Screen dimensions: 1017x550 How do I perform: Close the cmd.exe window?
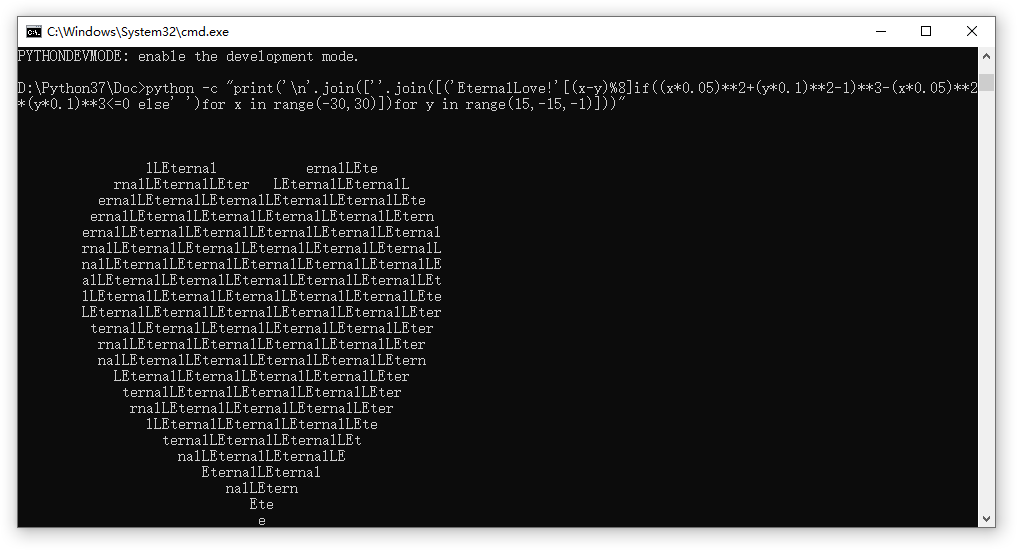[x=972, y=31]
